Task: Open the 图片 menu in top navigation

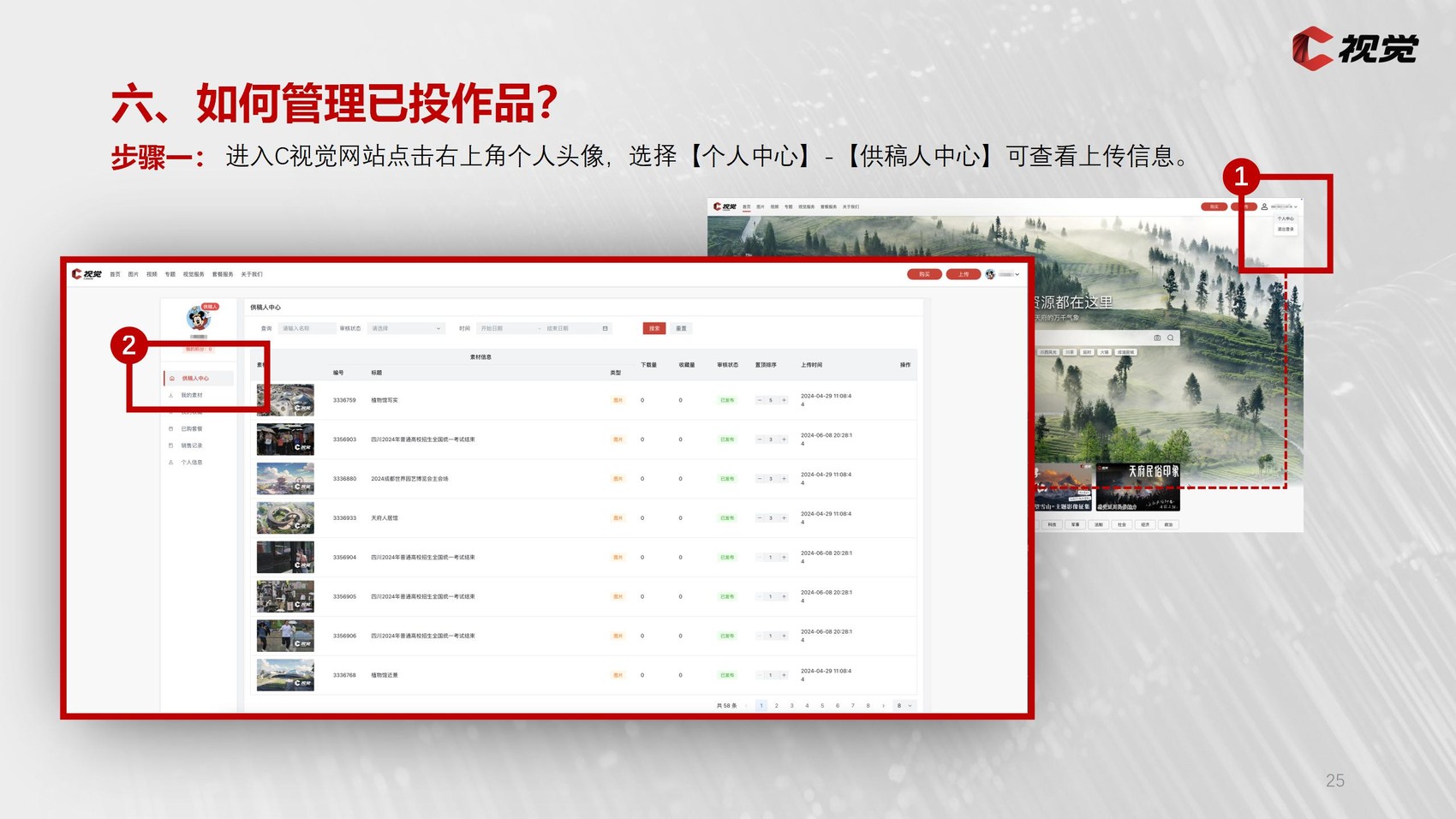Action: (133, 274)
